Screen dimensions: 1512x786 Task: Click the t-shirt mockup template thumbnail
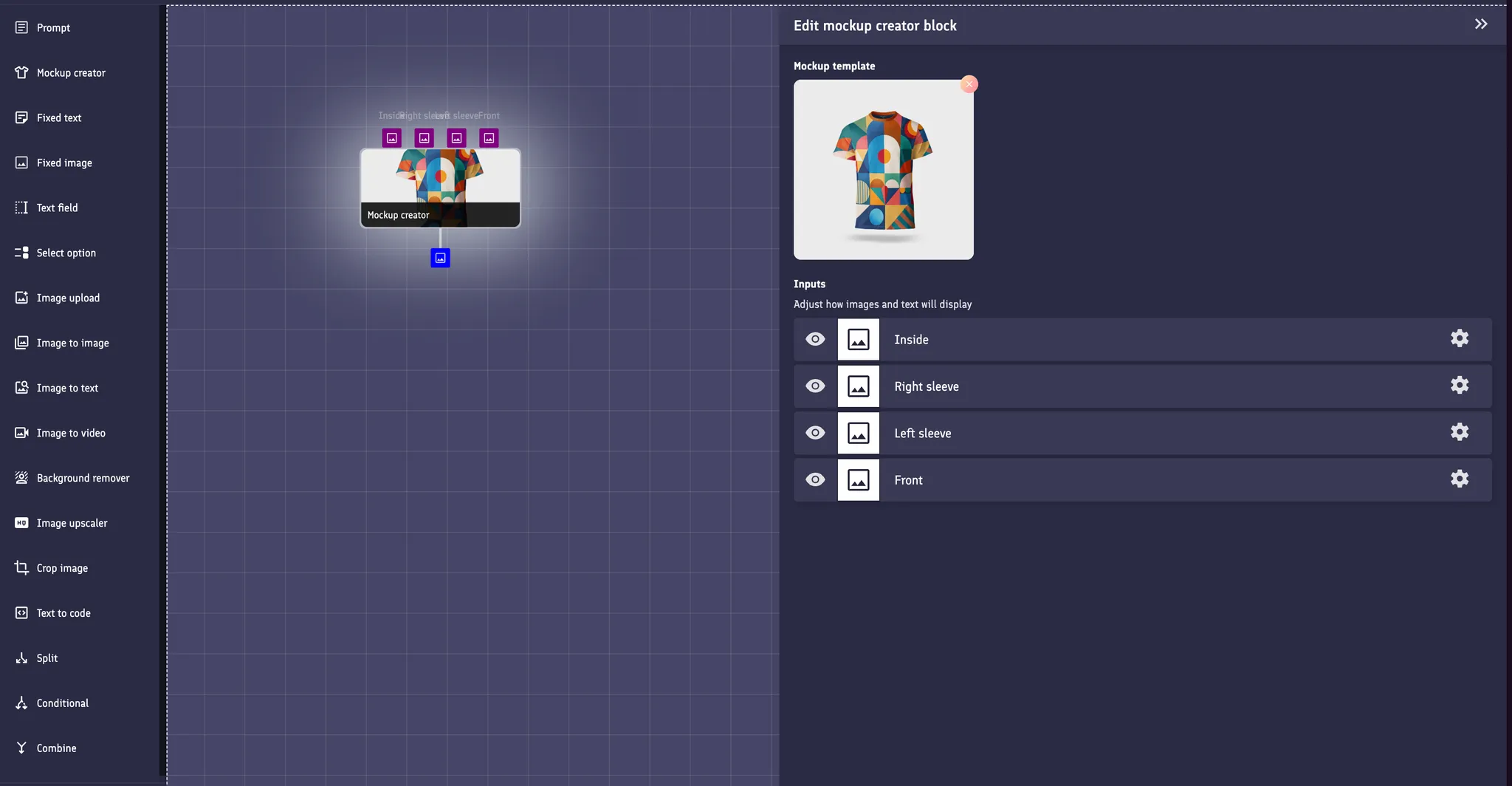click(x=883, y=170)
